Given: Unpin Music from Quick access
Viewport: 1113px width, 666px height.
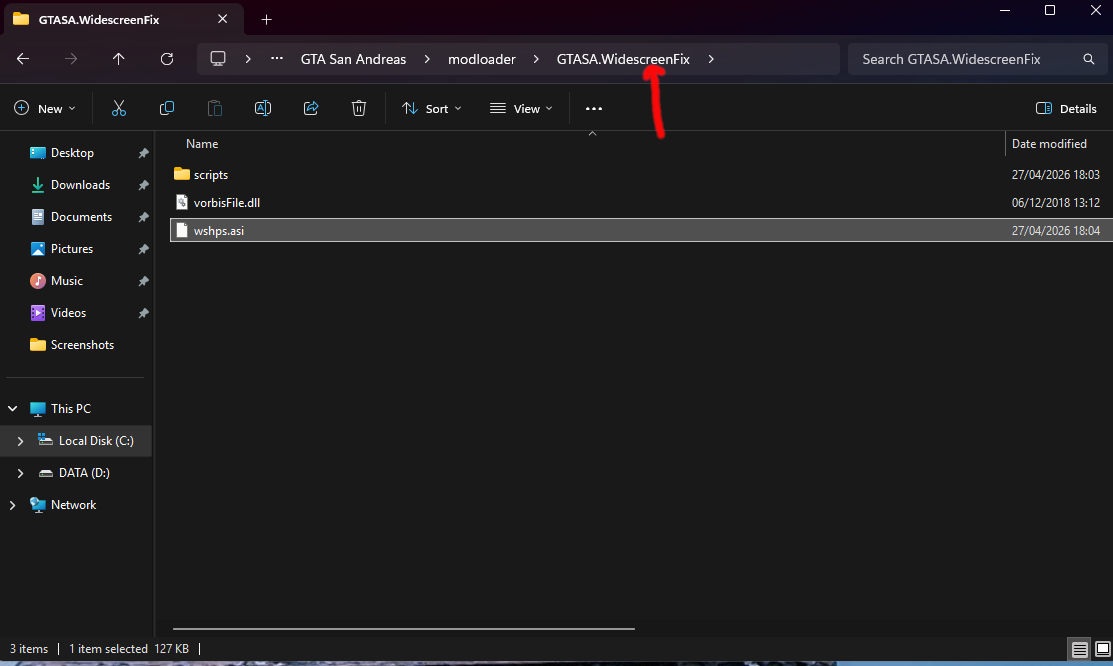Looking at the screenshot, I should pyautogui.click(x=143, y=281).
